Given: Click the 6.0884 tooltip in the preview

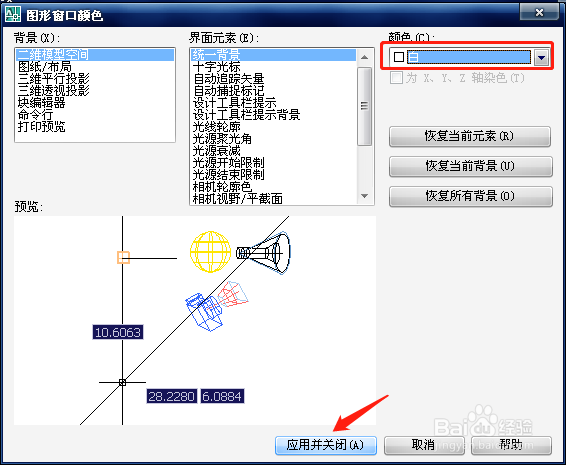Looking at the screenshot, I should [222, 396].
